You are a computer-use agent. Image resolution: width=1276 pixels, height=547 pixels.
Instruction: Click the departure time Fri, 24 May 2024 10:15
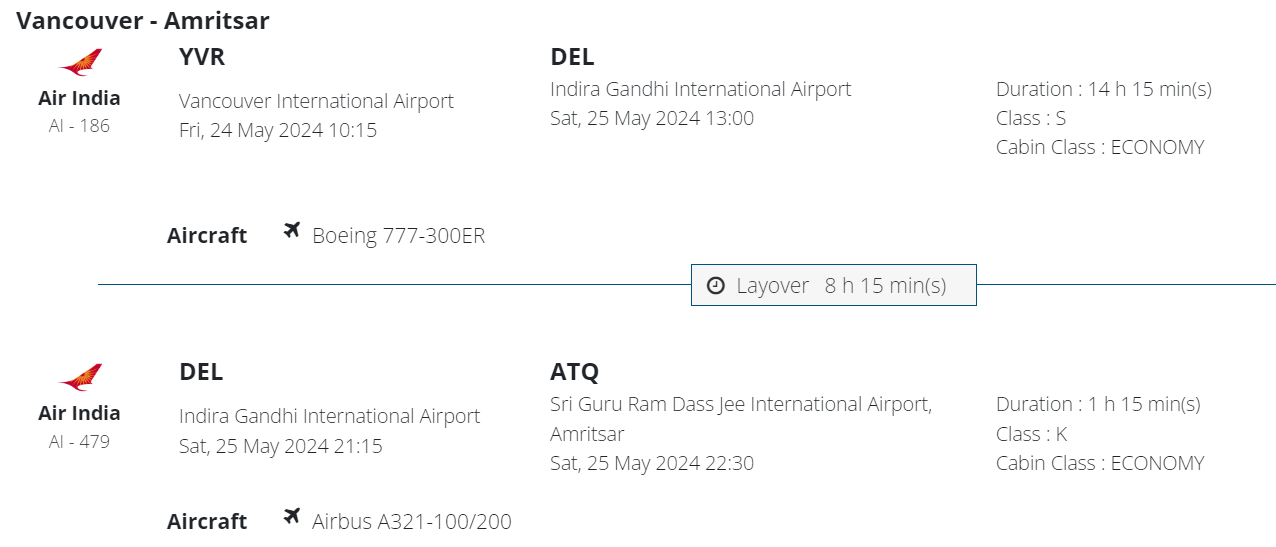[x=278, y=130]
